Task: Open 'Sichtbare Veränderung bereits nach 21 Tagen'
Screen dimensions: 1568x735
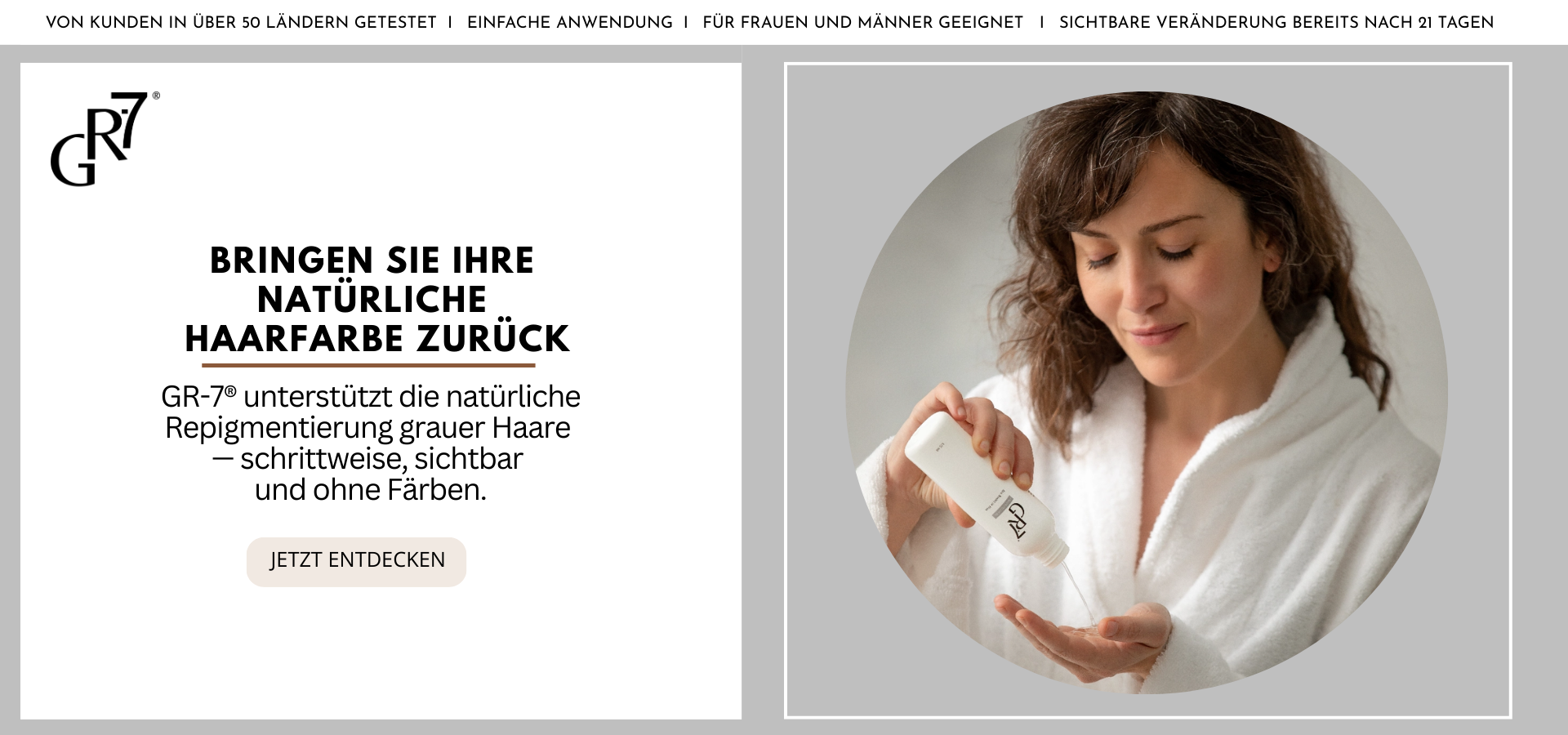Action: (x=1276, y=23)
